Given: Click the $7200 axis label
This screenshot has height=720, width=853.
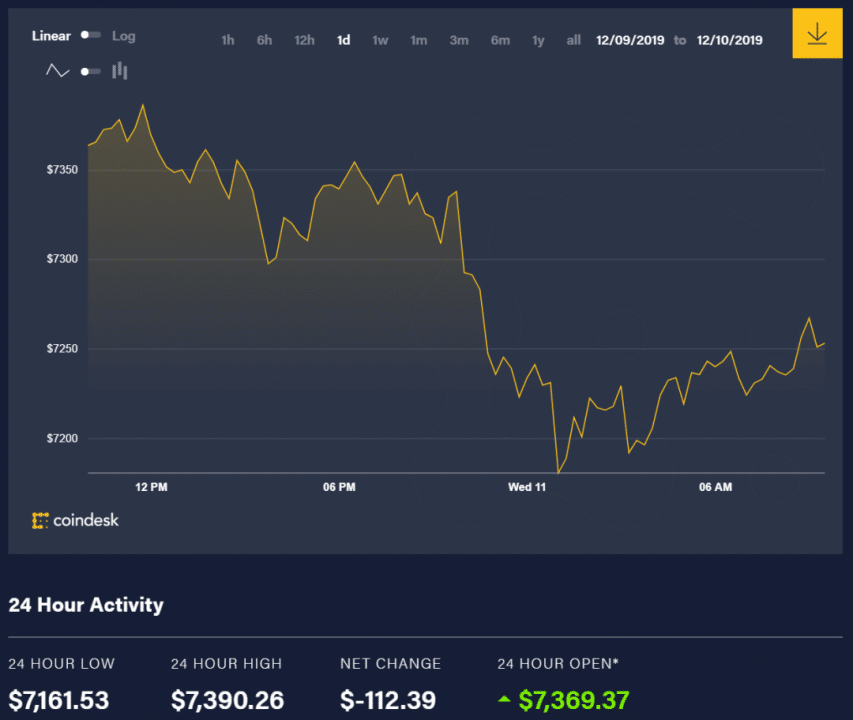Looking at the screenshot, I should pyautogui.click(x=62, y=438).
